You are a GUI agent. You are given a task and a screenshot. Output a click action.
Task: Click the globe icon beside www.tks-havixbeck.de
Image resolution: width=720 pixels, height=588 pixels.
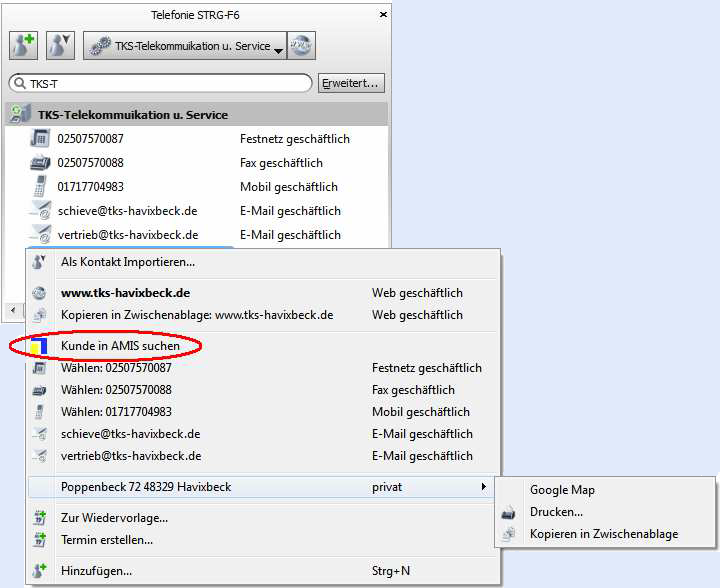coord(39,293)
